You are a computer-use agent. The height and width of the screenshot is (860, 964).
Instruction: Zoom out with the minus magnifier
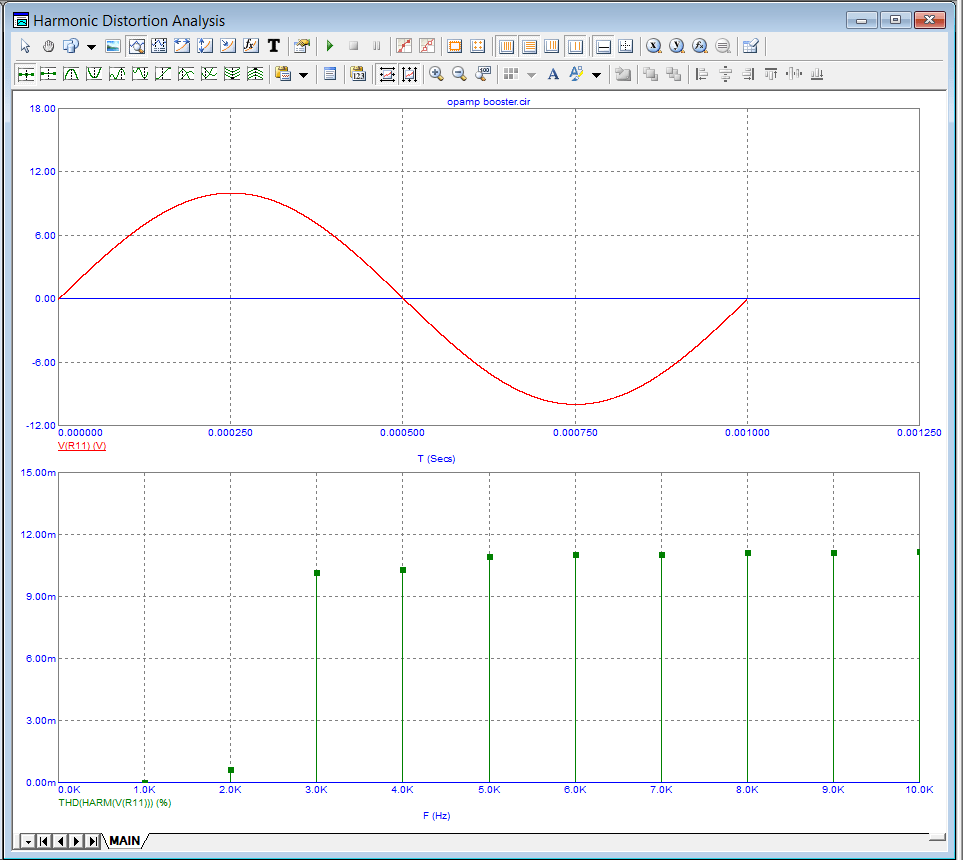tap(459, 74)
